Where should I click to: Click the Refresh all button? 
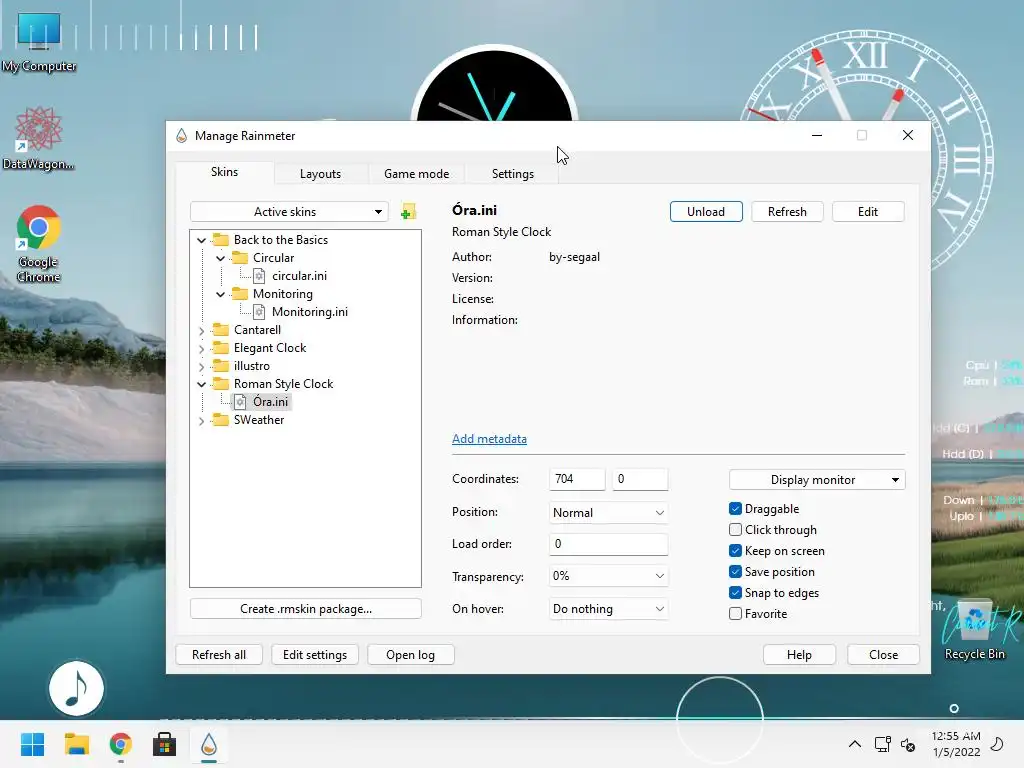219,654
